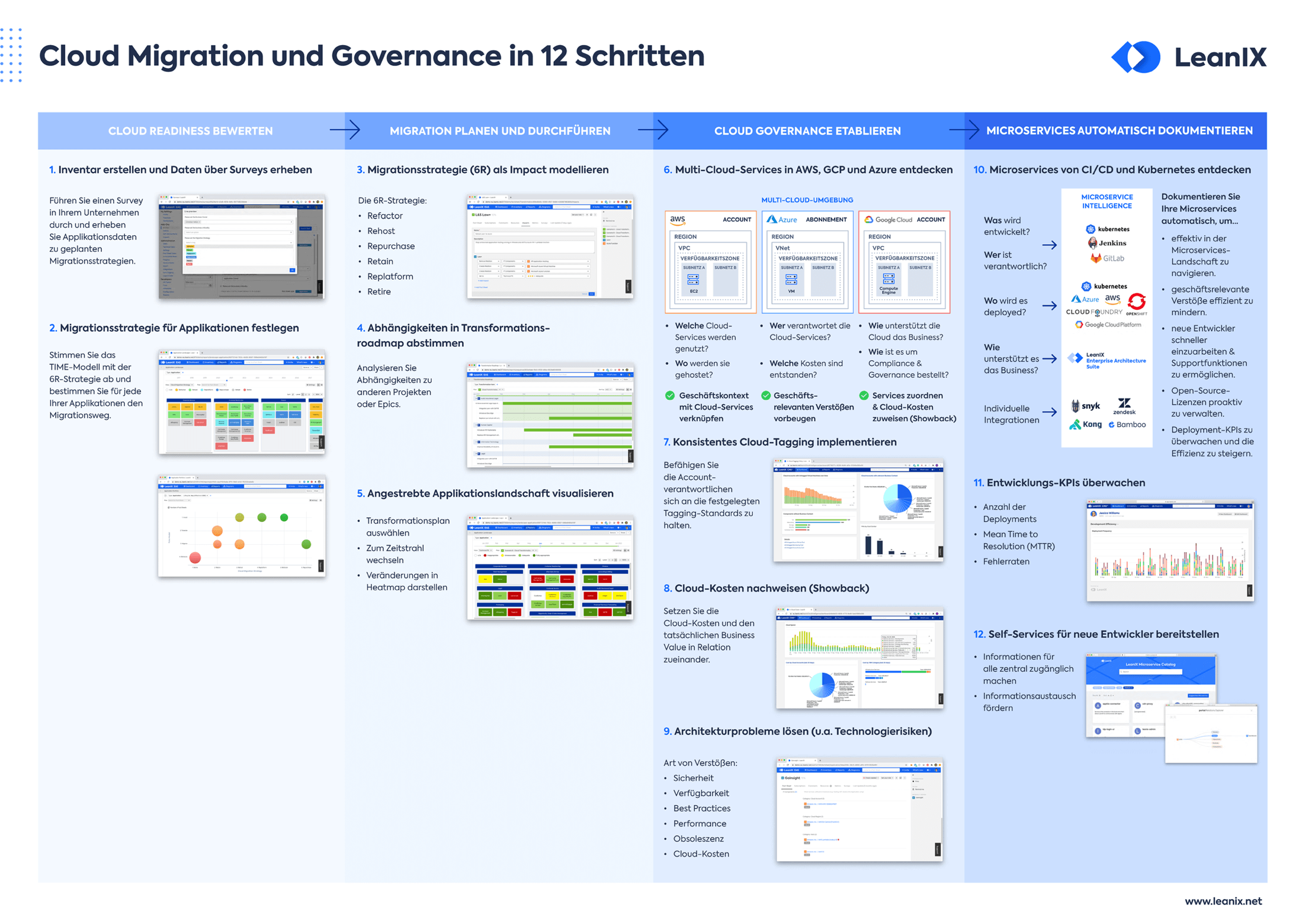Click the zendesk logo
The image size is (1302, 924).
[x=1124, y=406]
